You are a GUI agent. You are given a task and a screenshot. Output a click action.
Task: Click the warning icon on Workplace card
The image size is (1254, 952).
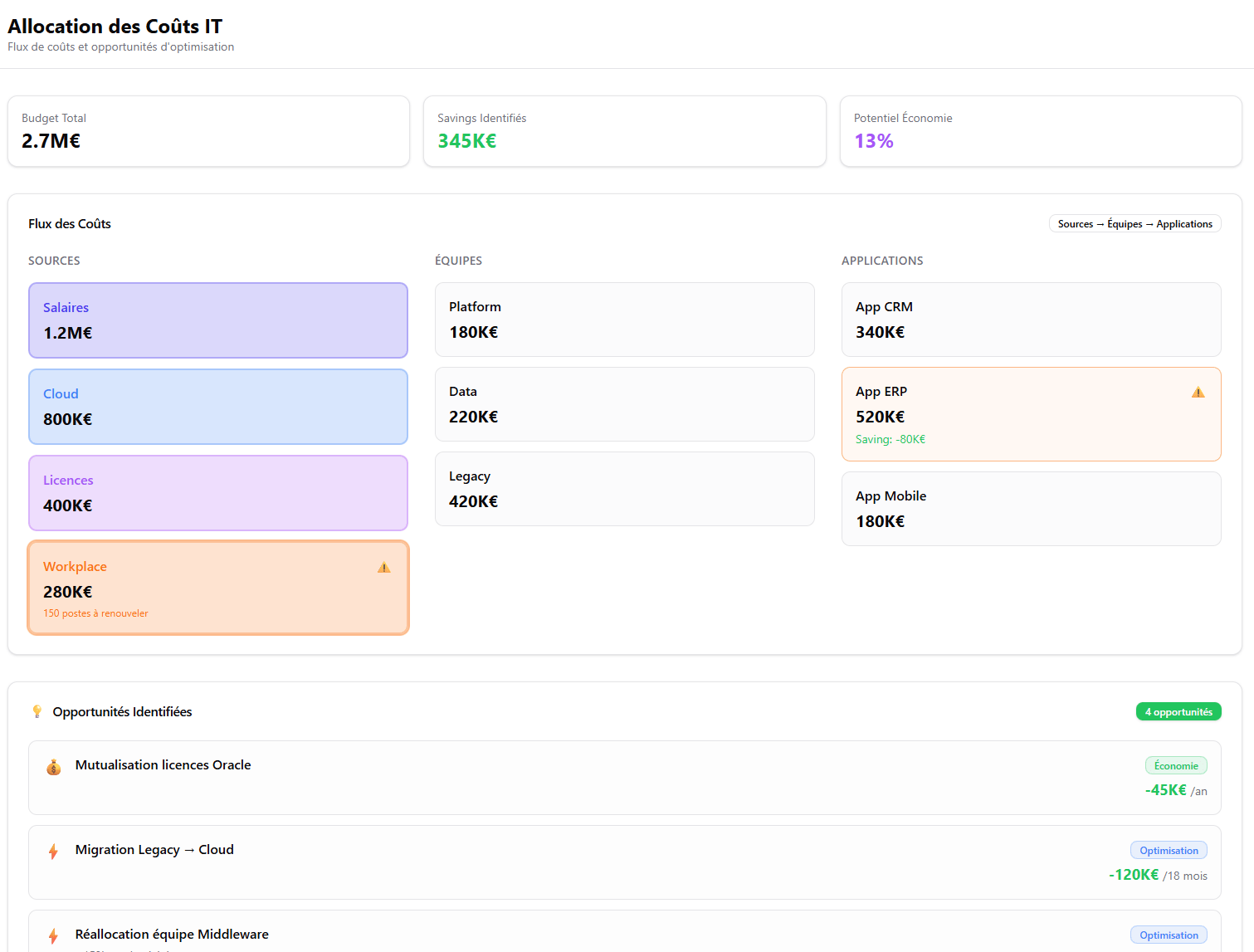383,568
